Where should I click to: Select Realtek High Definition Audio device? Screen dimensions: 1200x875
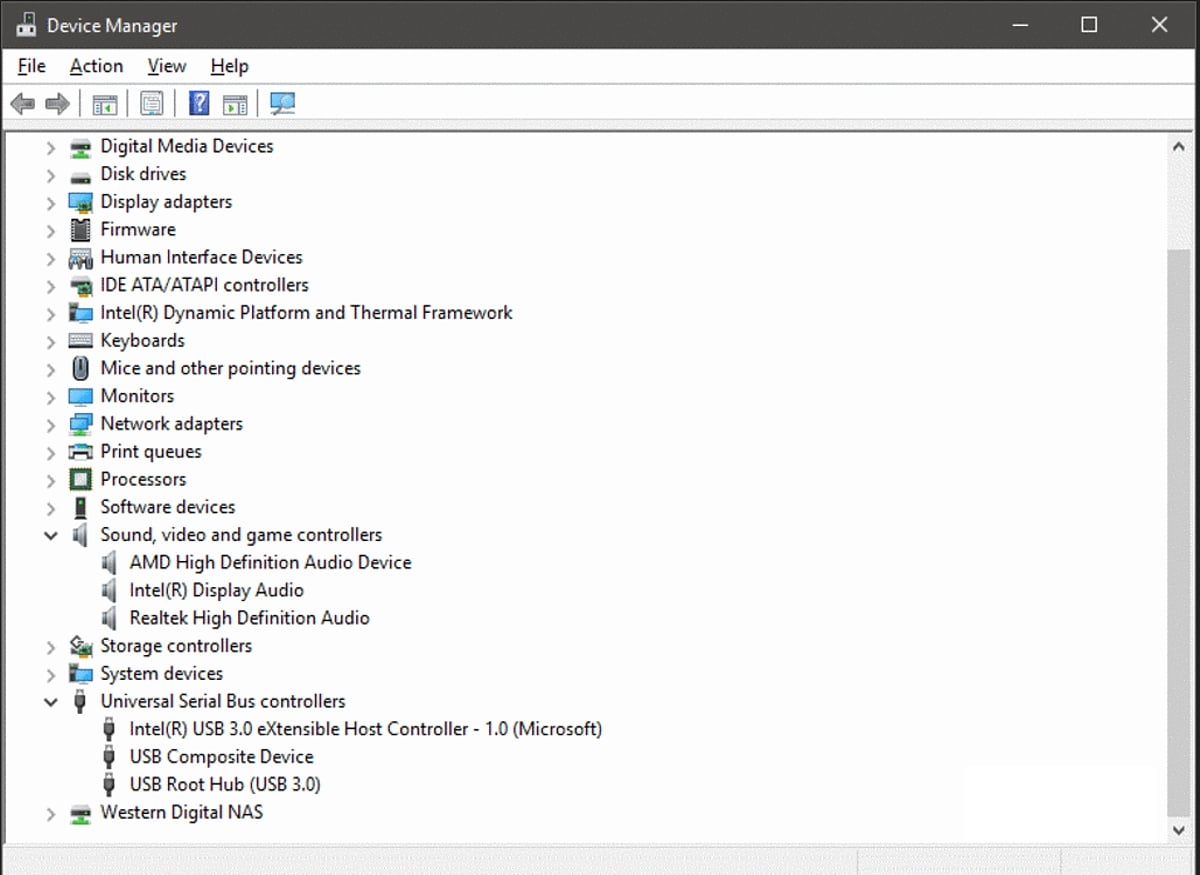click(249, 619)
